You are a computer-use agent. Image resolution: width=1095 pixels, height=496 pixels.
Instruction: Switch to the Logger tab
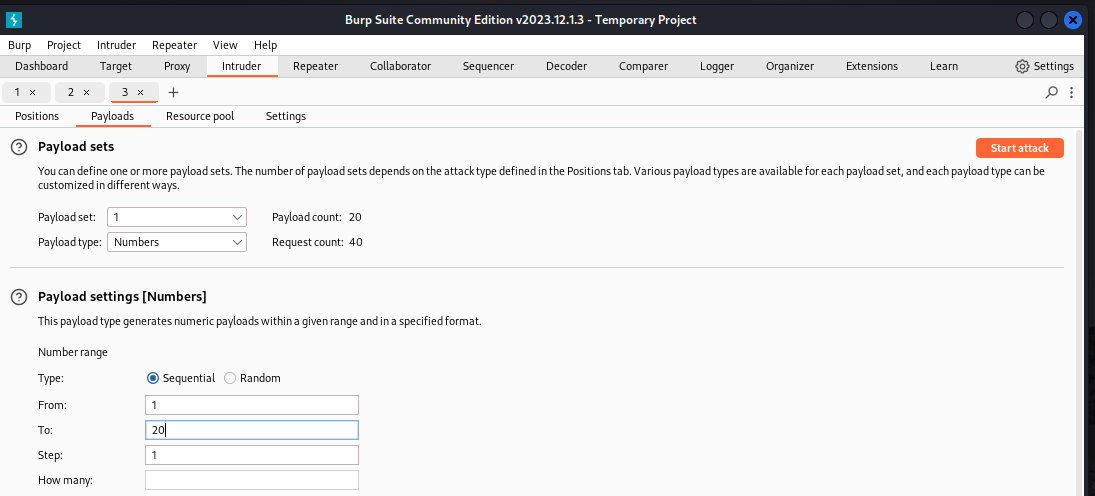pyautogui.click(x=717, y=66)
